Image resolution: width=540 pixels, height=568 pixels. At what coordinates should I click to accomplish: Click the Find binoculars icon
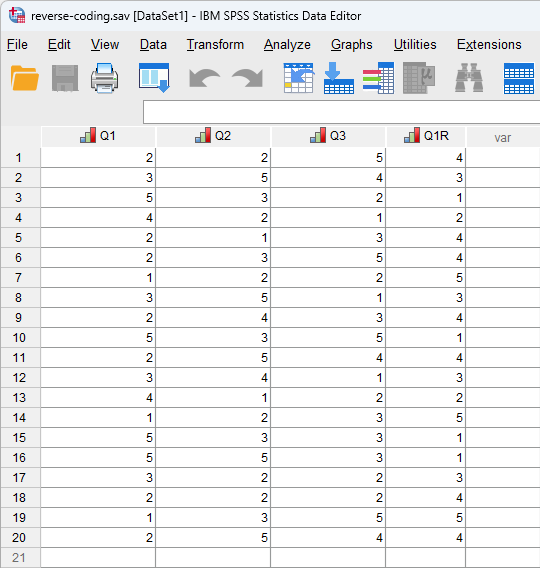[x=469, y=78]
